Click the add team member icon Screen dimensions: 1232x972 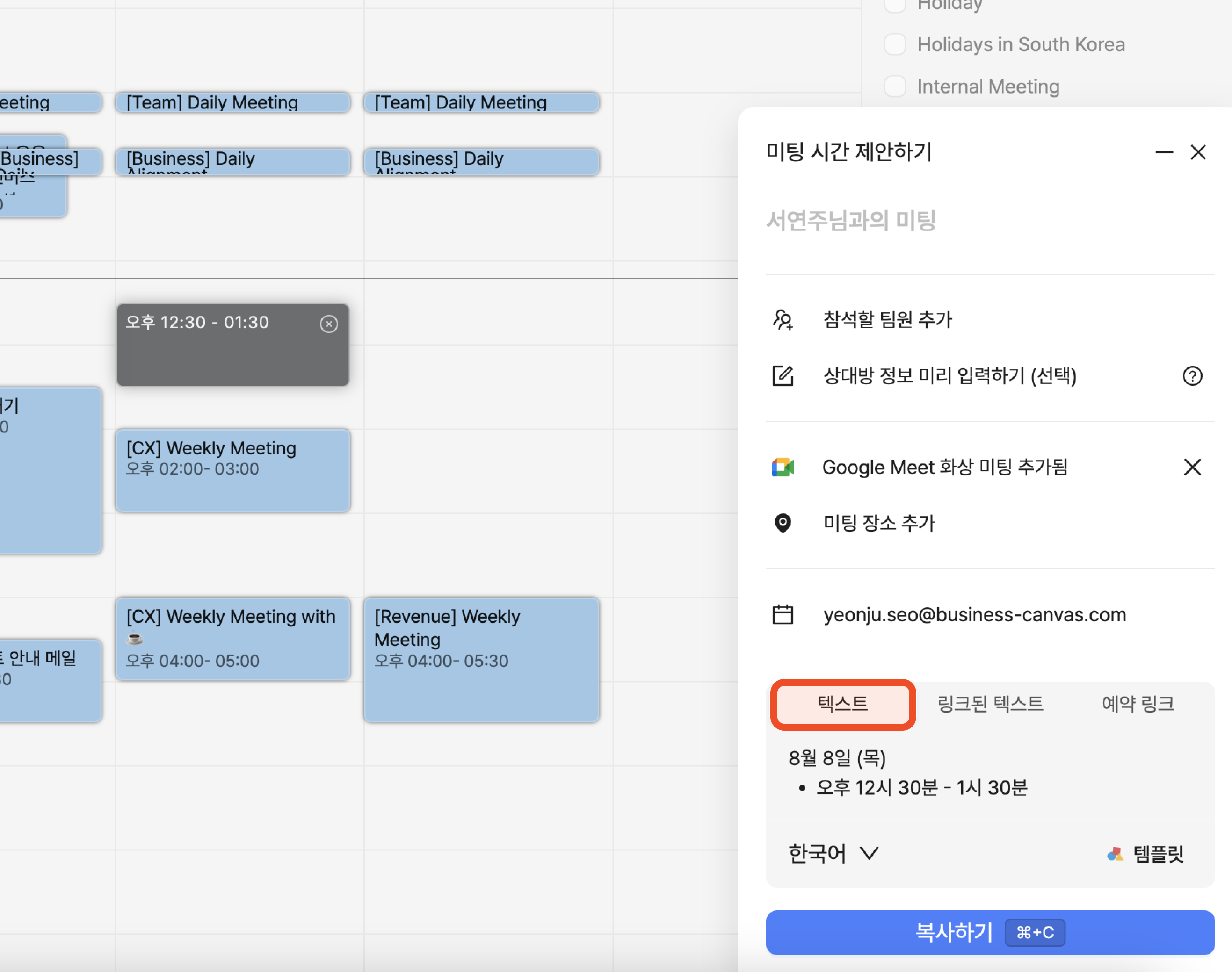(783, 320)
